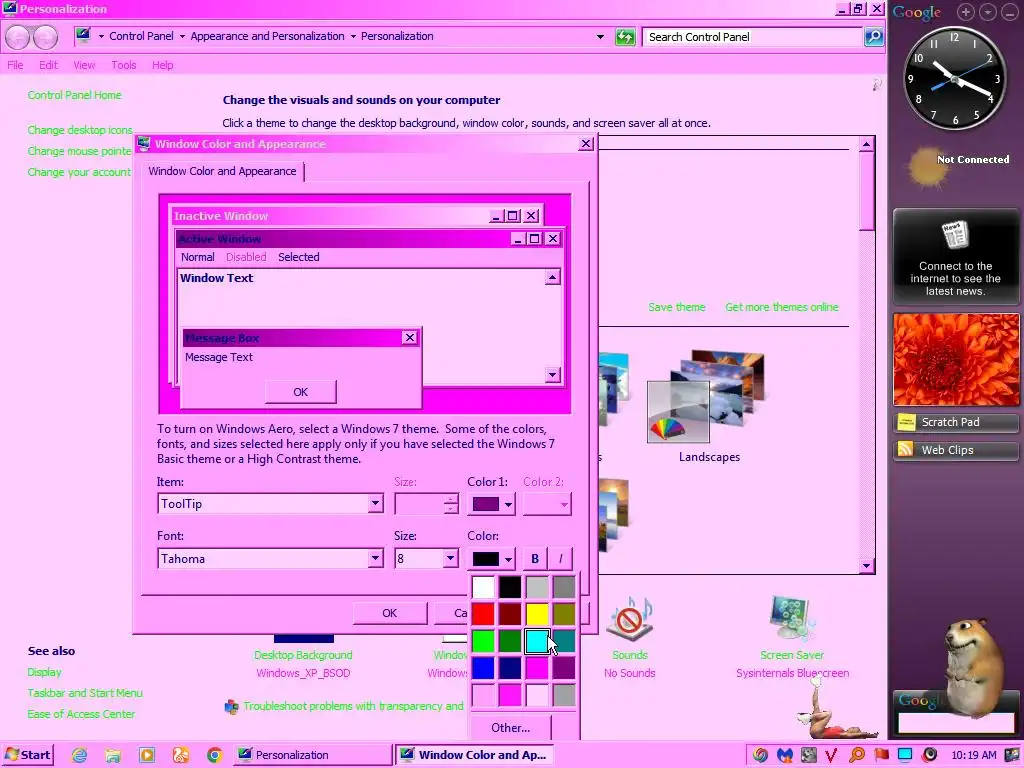Launch the media player taskbar icon
This screenshot has height=768, width=1024.
147,755
